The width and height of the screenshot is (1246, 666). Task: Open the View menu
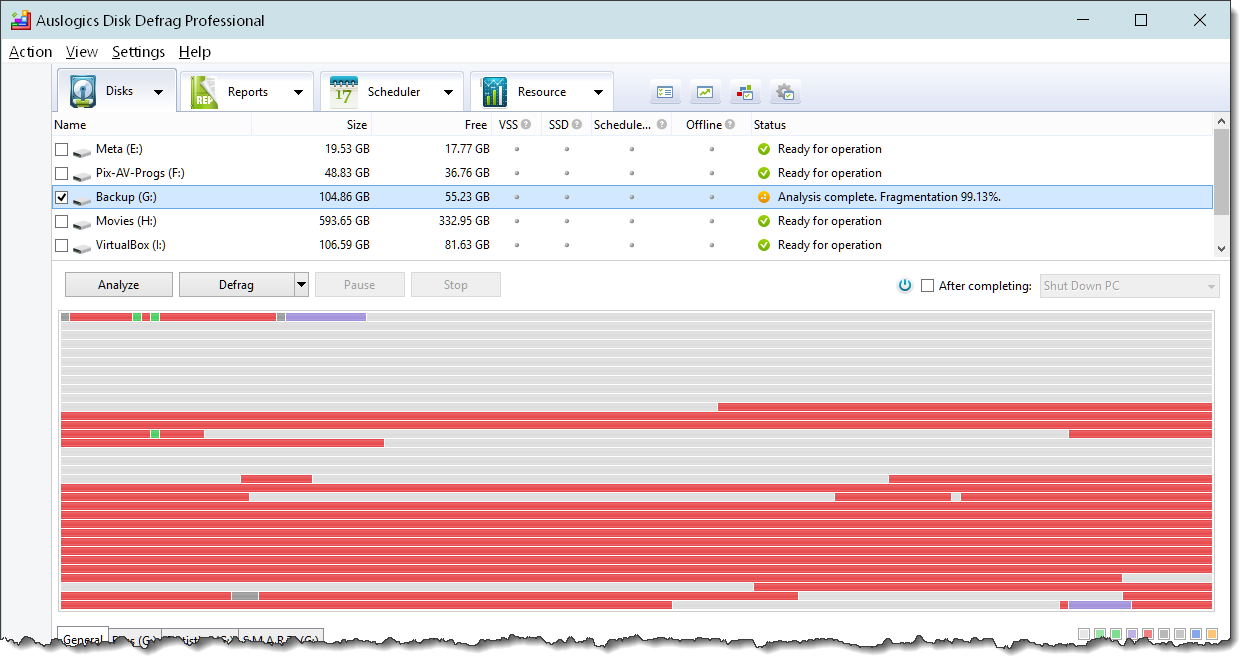pyautogui.click(x=82, y=52)
